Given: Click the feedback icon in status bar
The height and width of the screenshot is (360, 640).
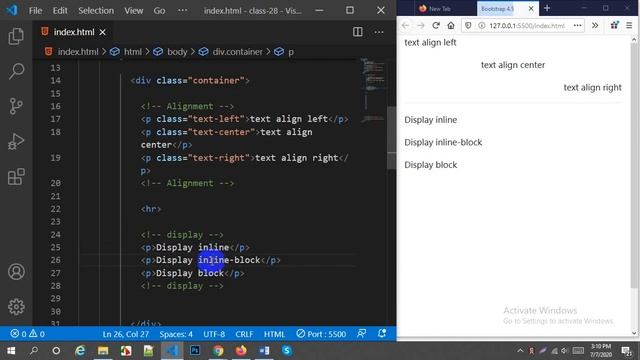Looking at the screenshot, I should click(361, 334).
